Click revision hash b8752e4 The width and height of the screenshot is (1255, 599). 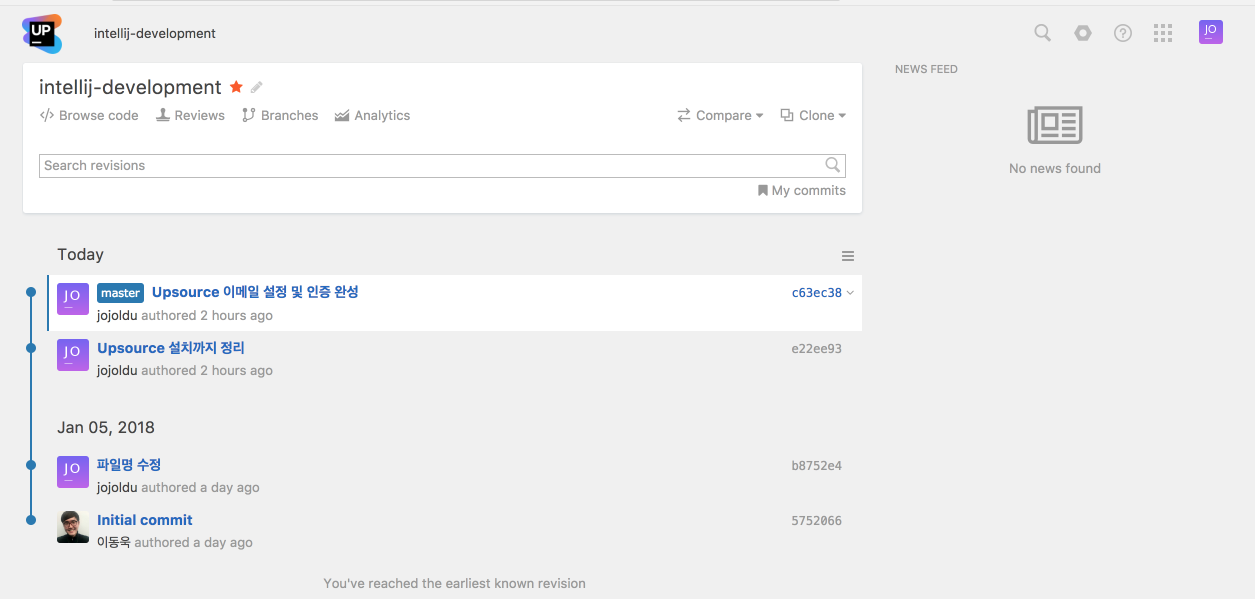817,466
